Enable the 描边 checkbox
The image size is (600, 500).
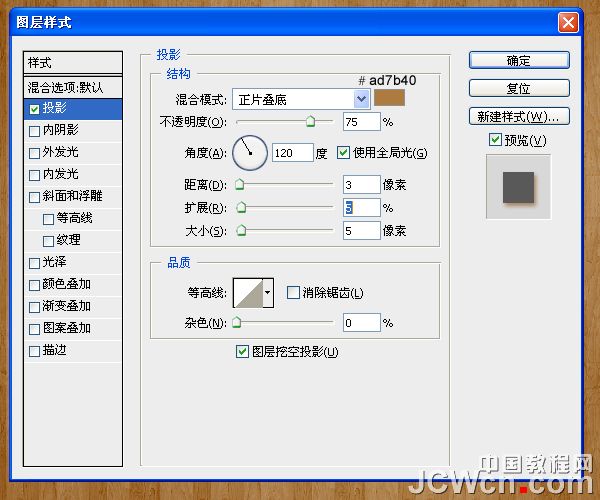coord(34,351)
